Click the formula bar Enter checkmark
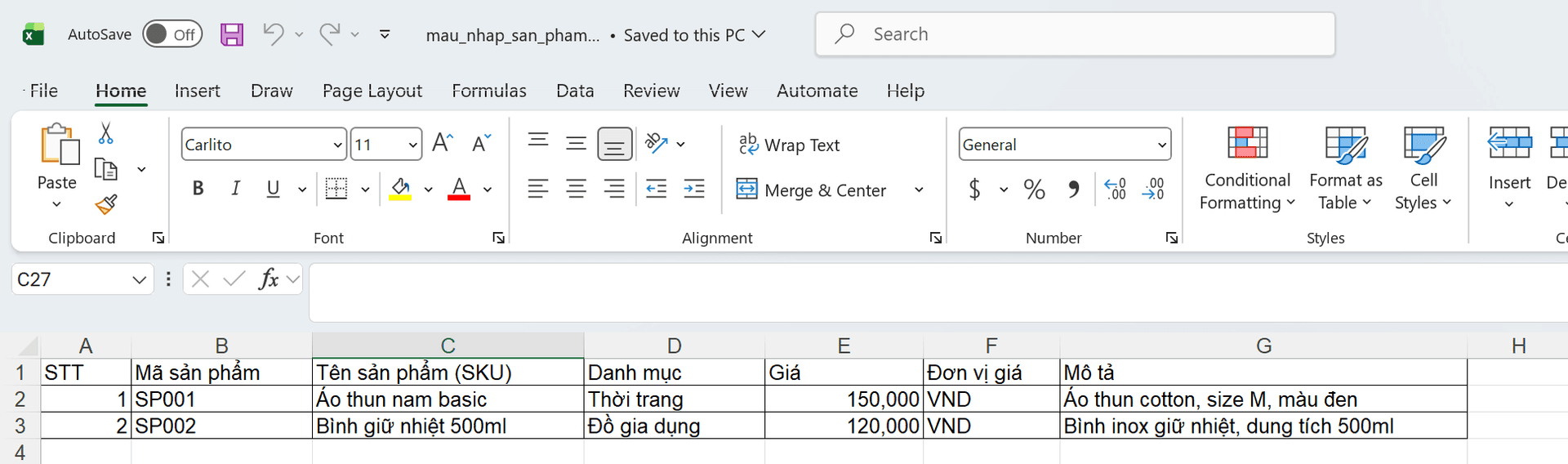Image resolution: width=1568 pixels, height=464 pixels. point(234,279)
